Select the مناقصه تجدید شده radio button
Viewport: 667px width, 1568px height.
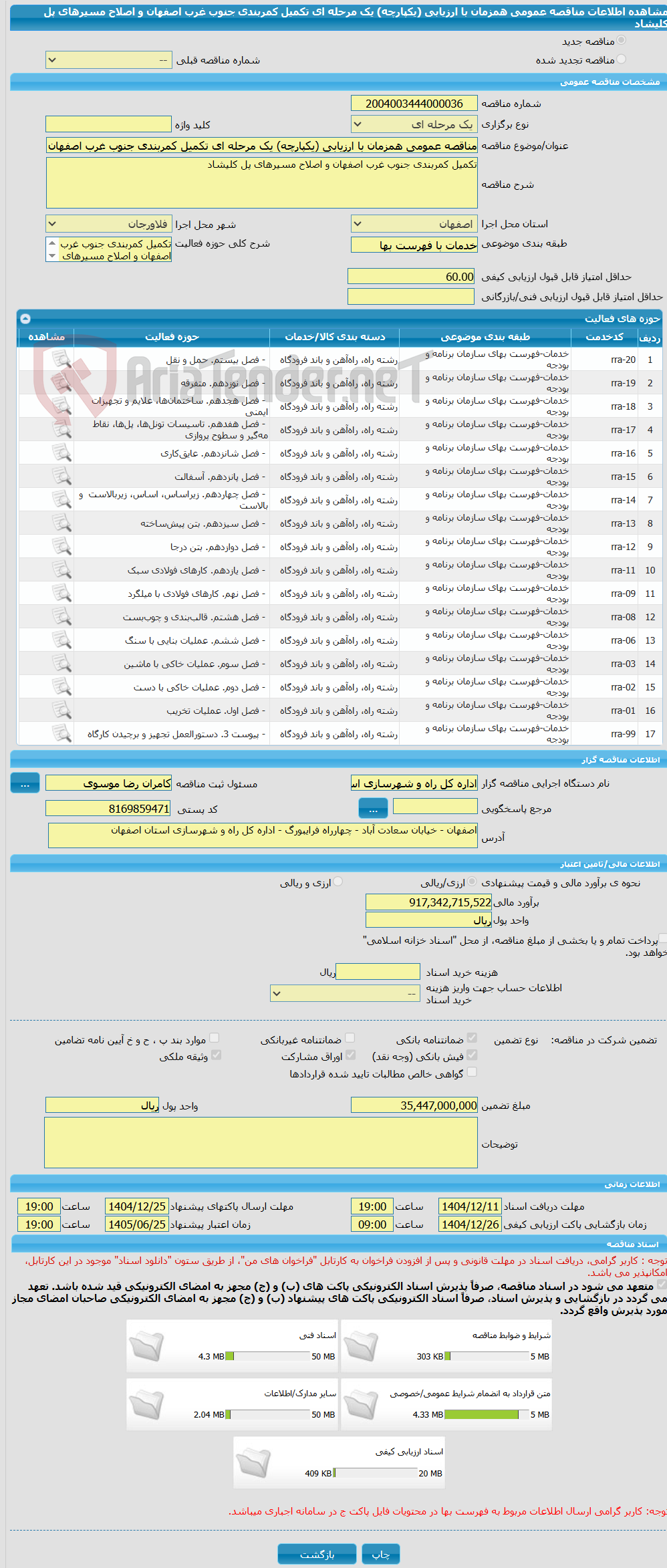[622, 59]
